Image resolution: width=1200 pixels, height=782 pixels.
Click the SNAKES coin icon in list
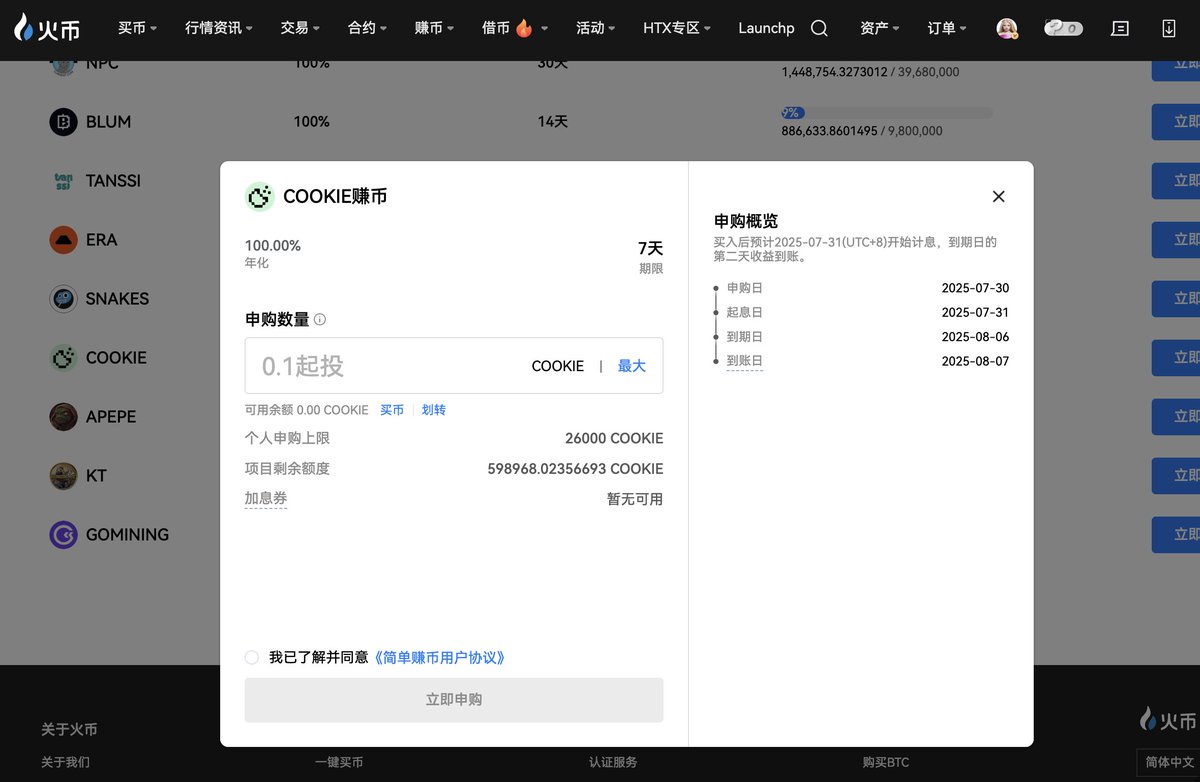click(63, 299)
